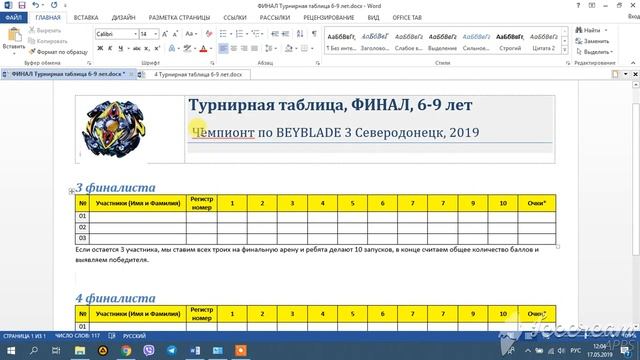The height and width of the screenshot is (360, 640).
Task: Activate Format Painter (Формат по образцу)
Action: click(58, 52)
